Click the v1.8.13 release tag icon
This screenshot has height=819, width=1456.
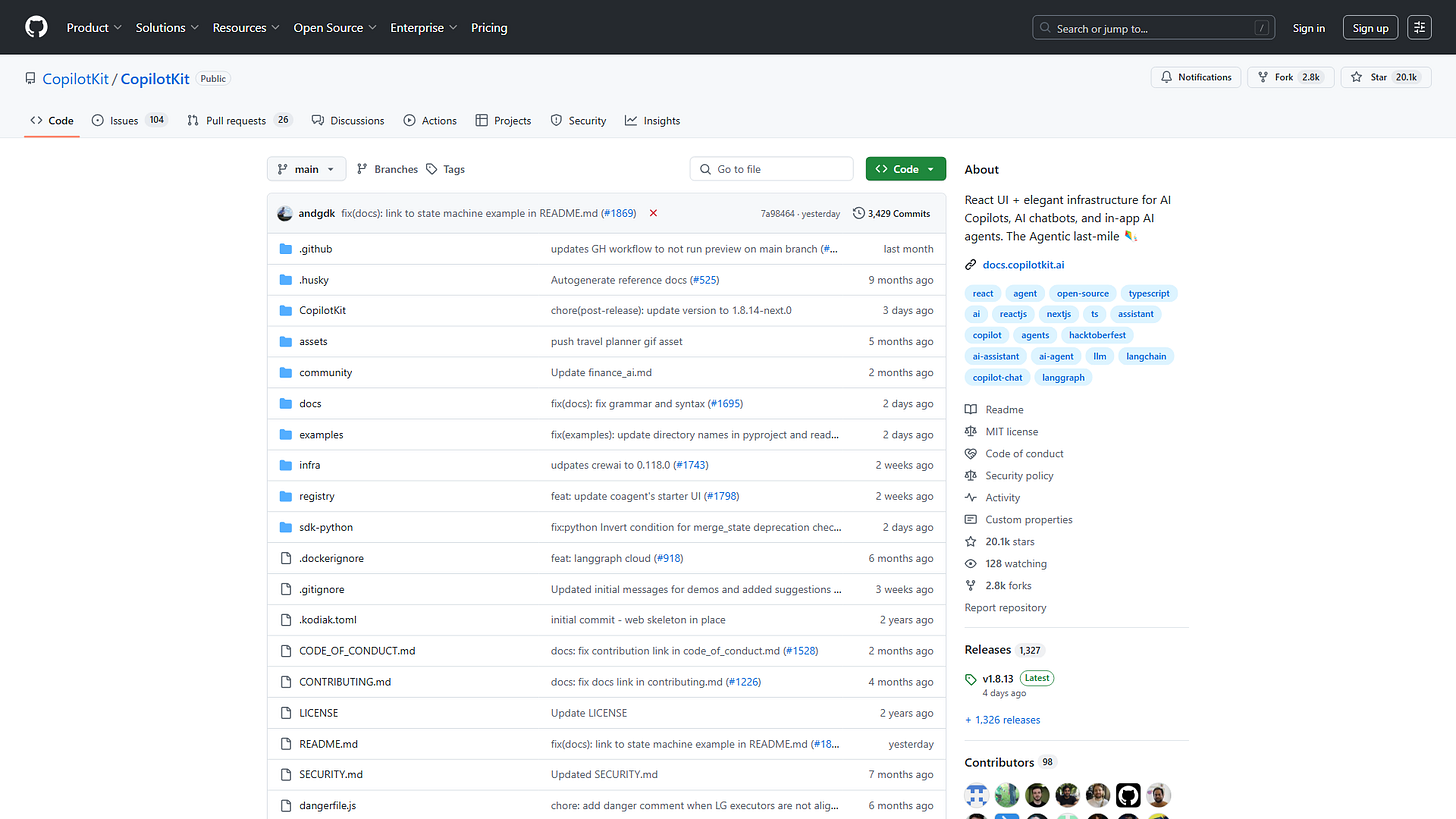[x=971, y=679]
